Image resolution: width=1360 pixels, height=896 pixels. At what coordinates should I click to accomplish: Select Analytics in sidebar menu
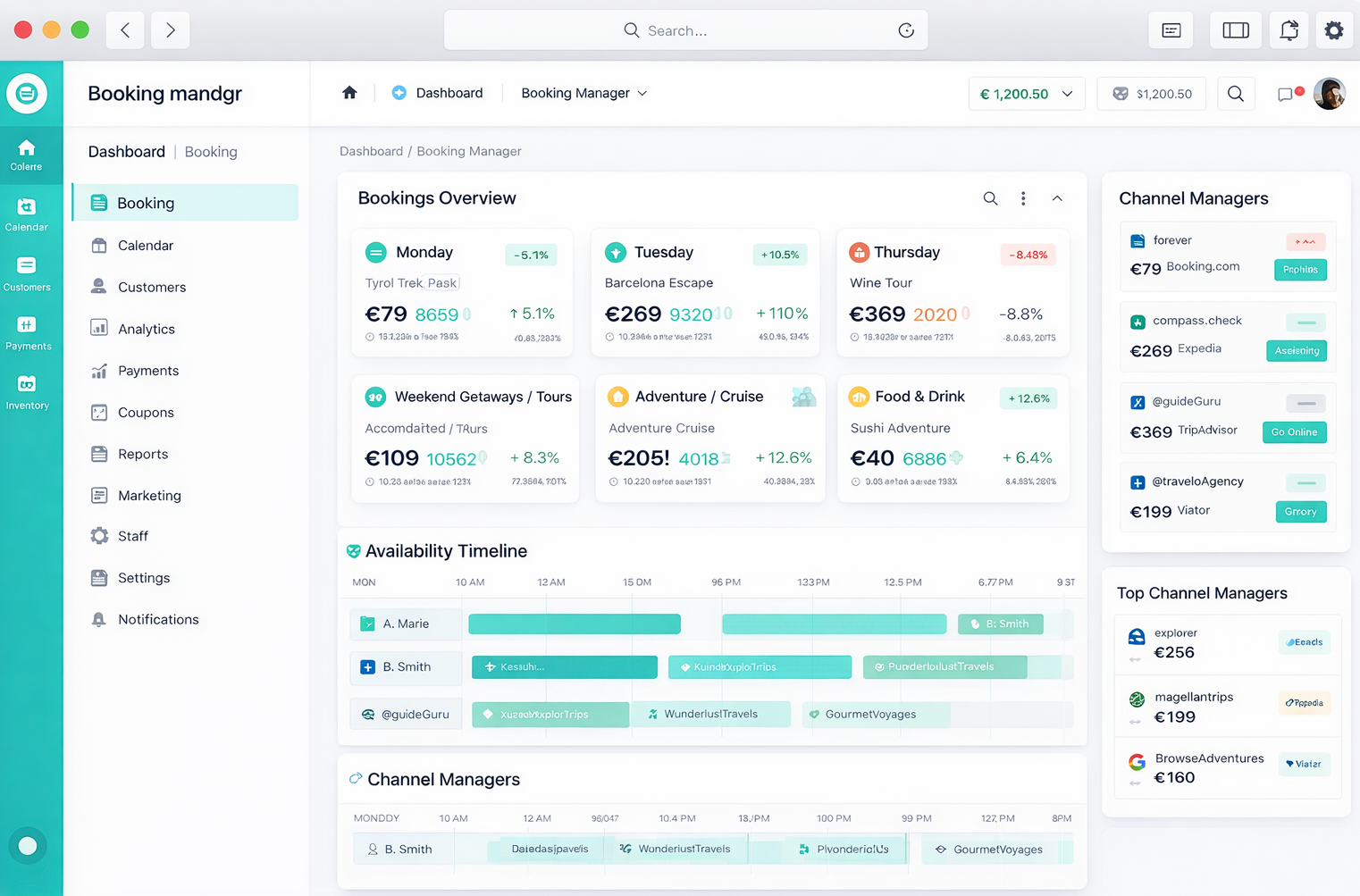pyautogui.click(x=147, y=329)
